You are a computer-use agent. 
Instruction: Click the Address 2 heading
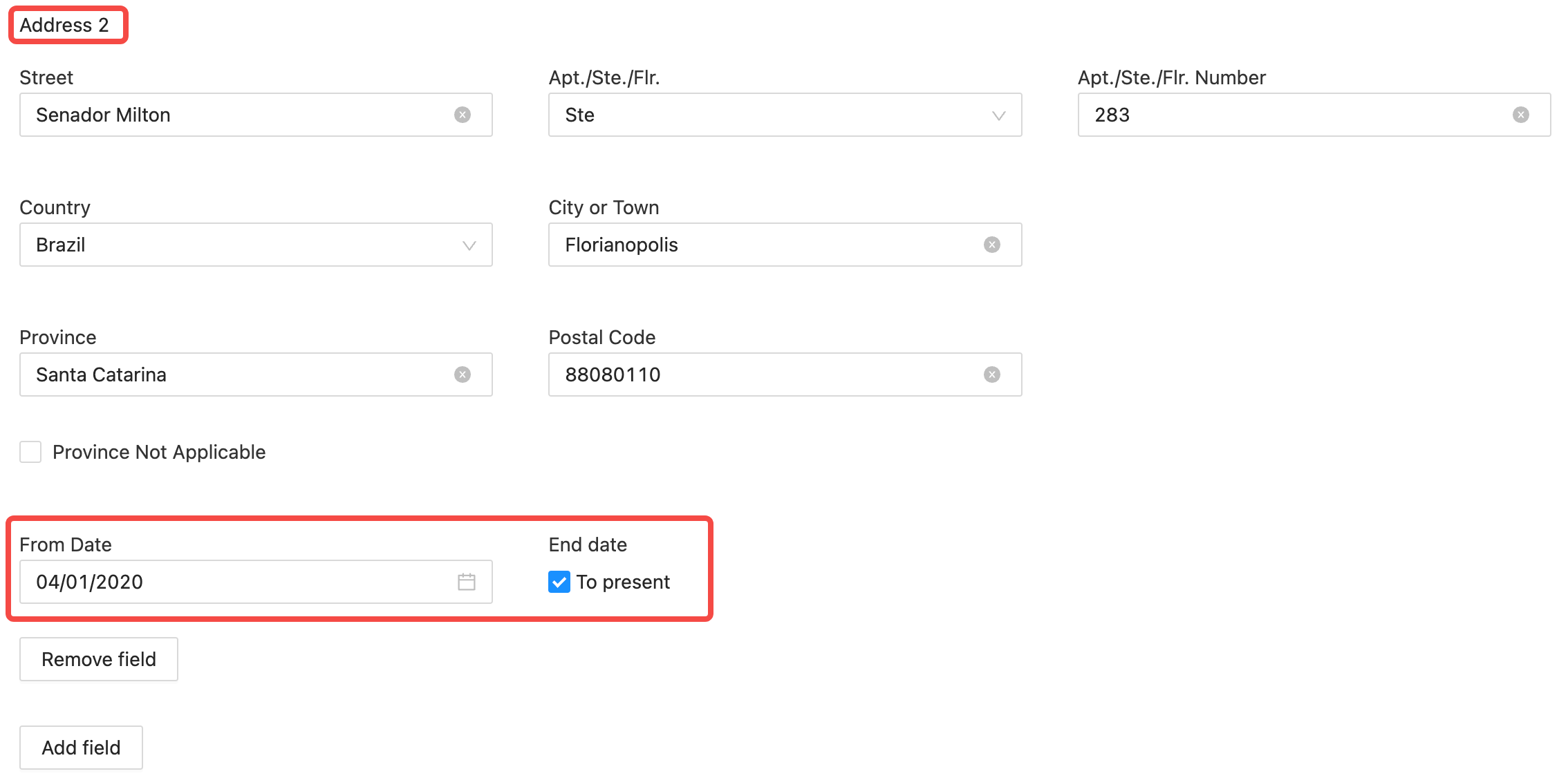point(64,25)
